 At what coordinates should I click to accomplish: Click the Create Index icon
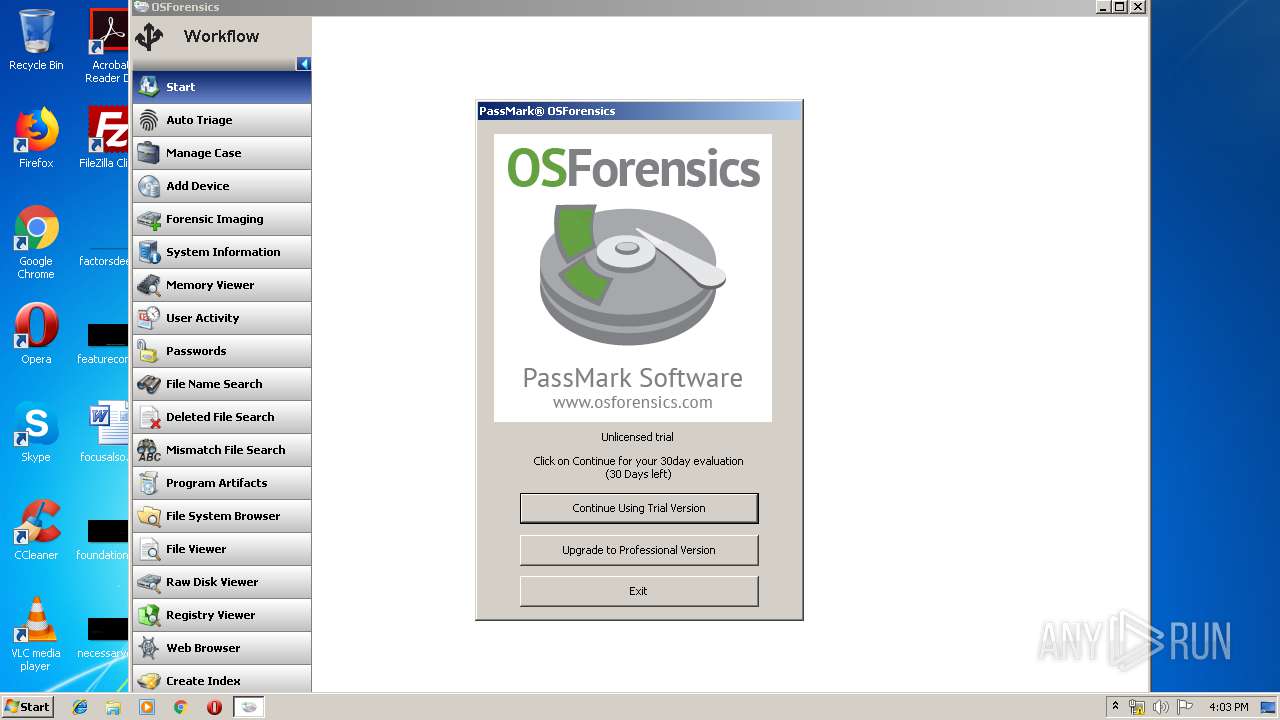(x=148, y=681)
